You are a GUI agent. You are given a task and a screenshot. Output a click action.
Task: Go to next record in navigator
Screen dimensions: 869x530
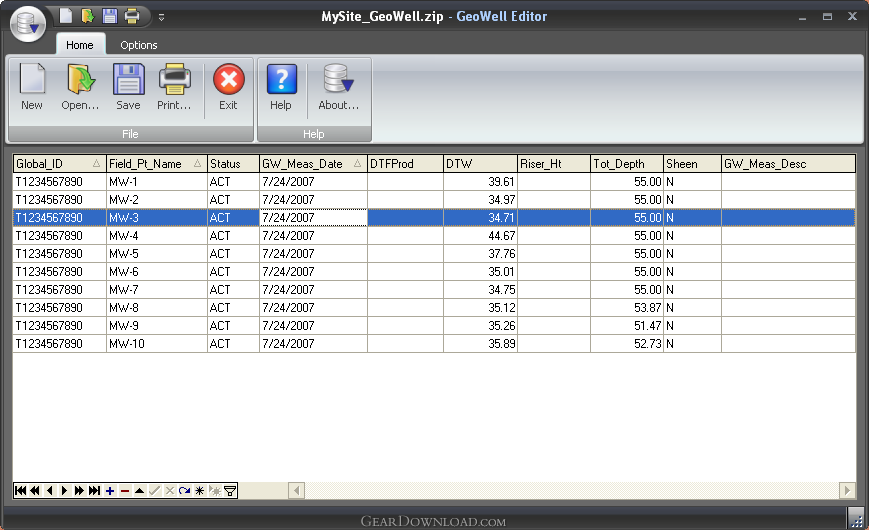(x=64, y=491)
